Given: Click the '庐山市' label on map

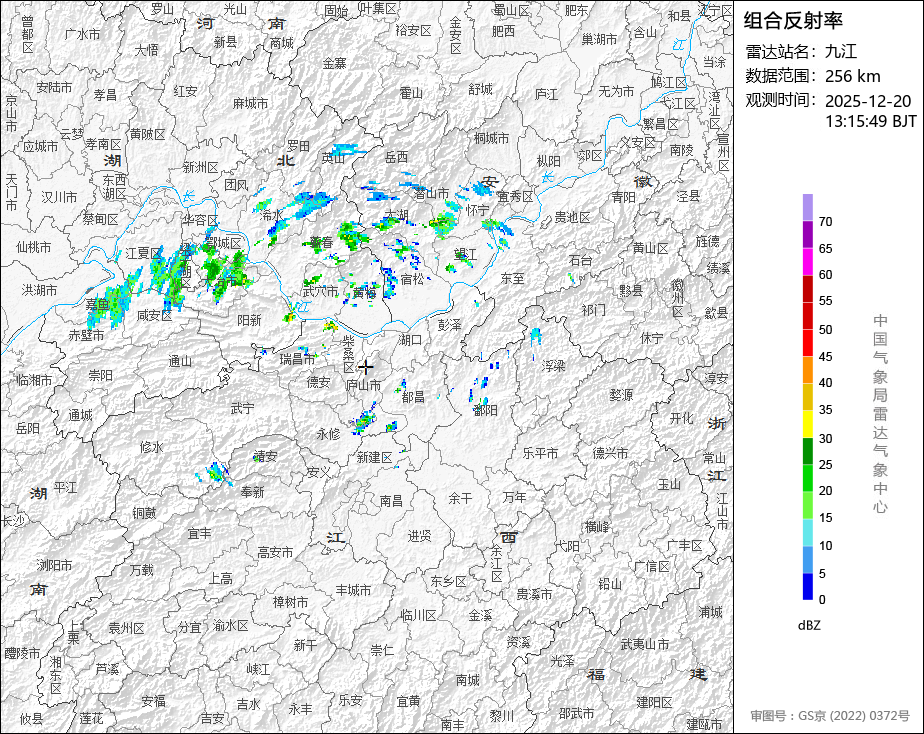Looking at the screenshot, I should tap(364, 385).
